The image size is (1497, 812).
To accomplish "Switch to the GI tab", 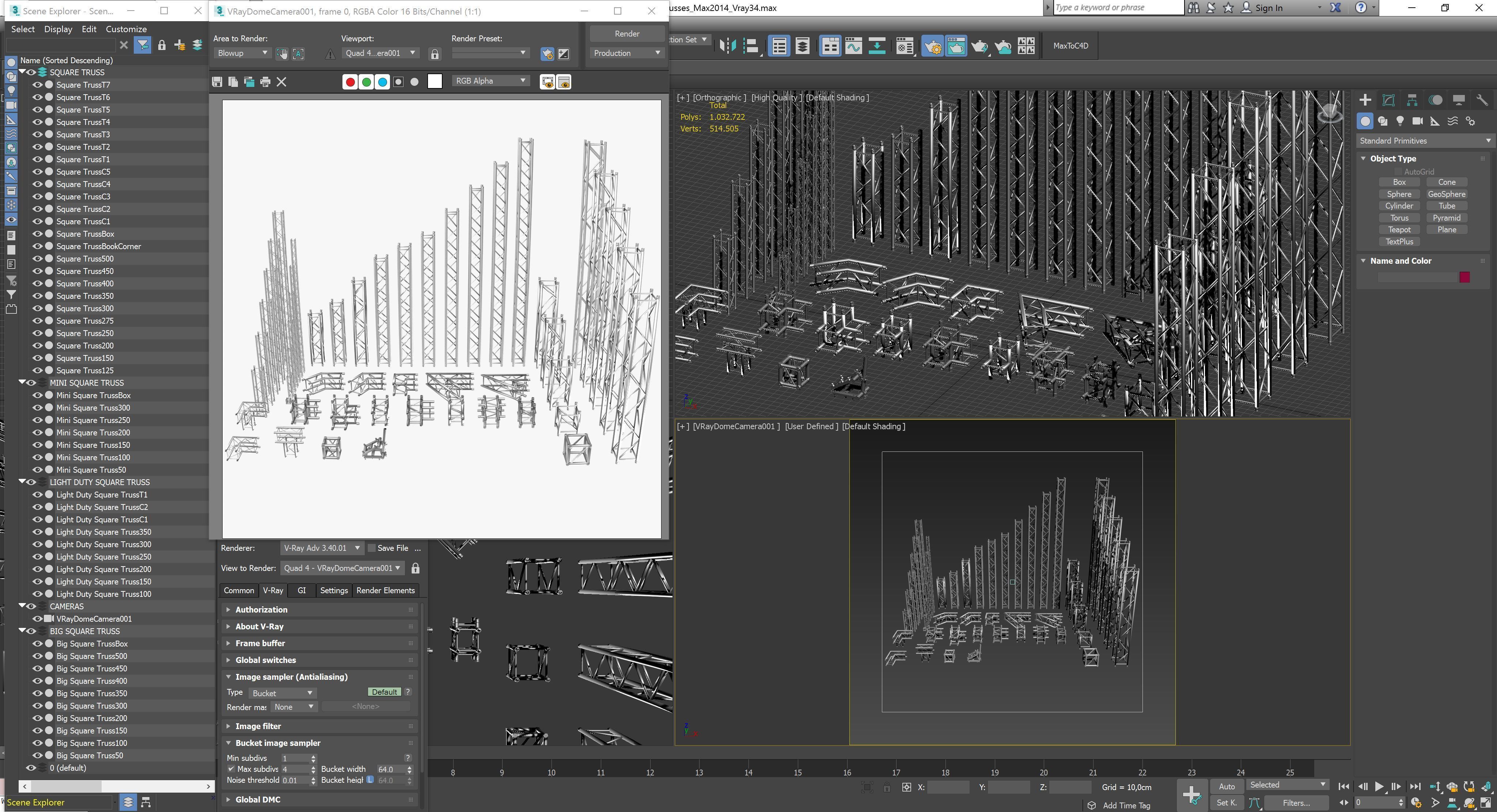I will 301,590.
